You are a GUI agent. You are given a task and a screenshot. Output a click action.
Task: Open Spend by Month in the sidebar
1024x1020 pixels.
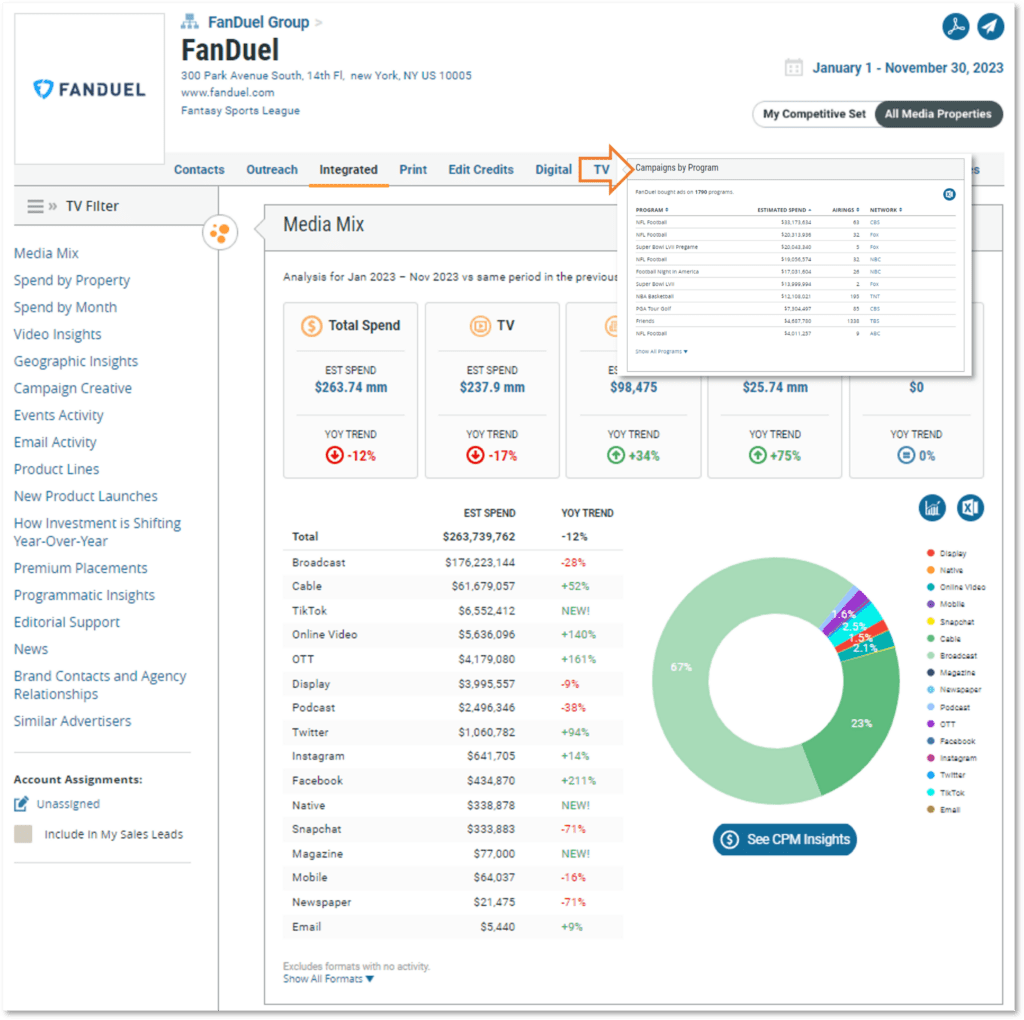[x=65, y=307]
